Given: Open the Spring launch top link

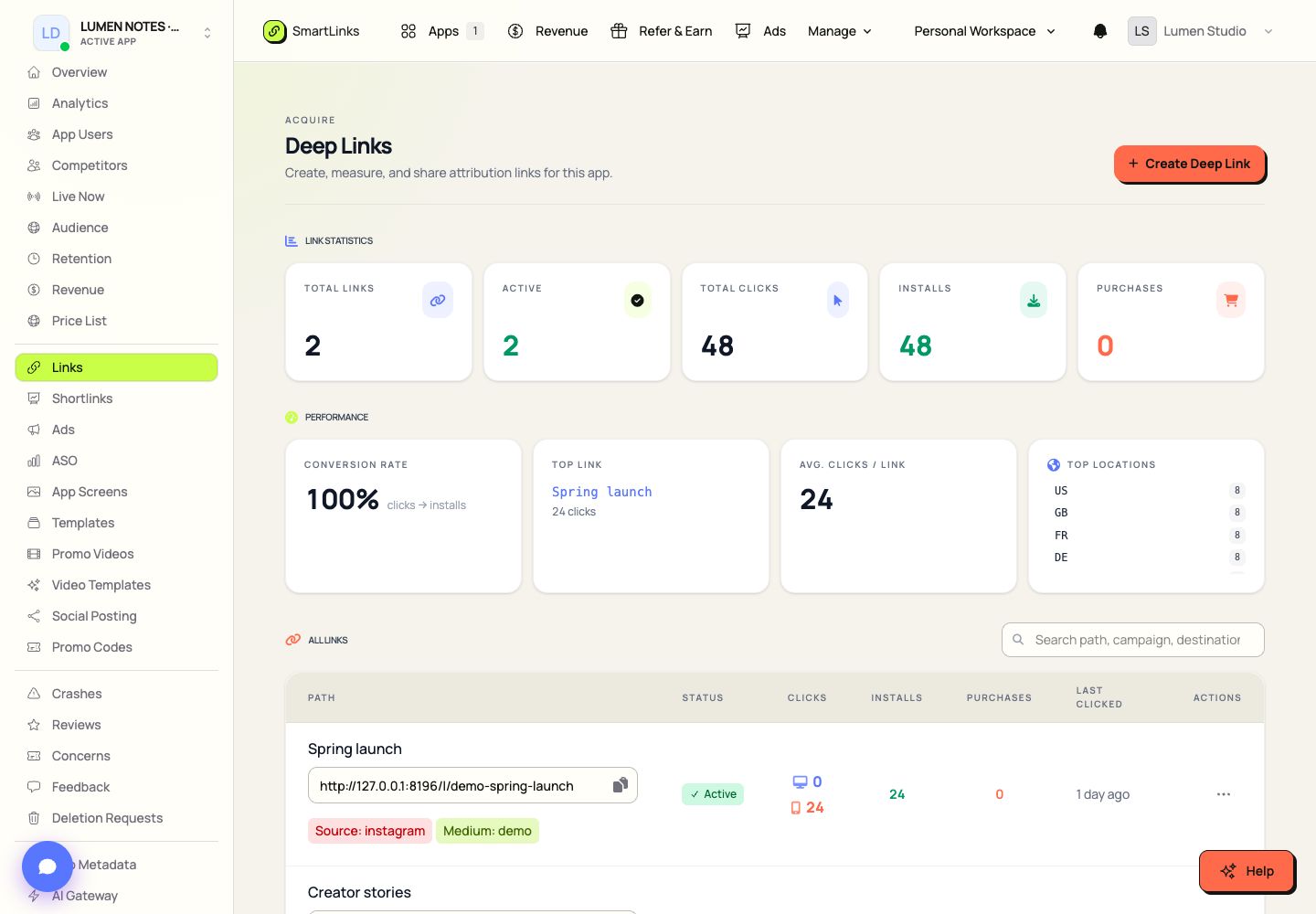Looking at the screenshot, I should click(x=601, y=492).
